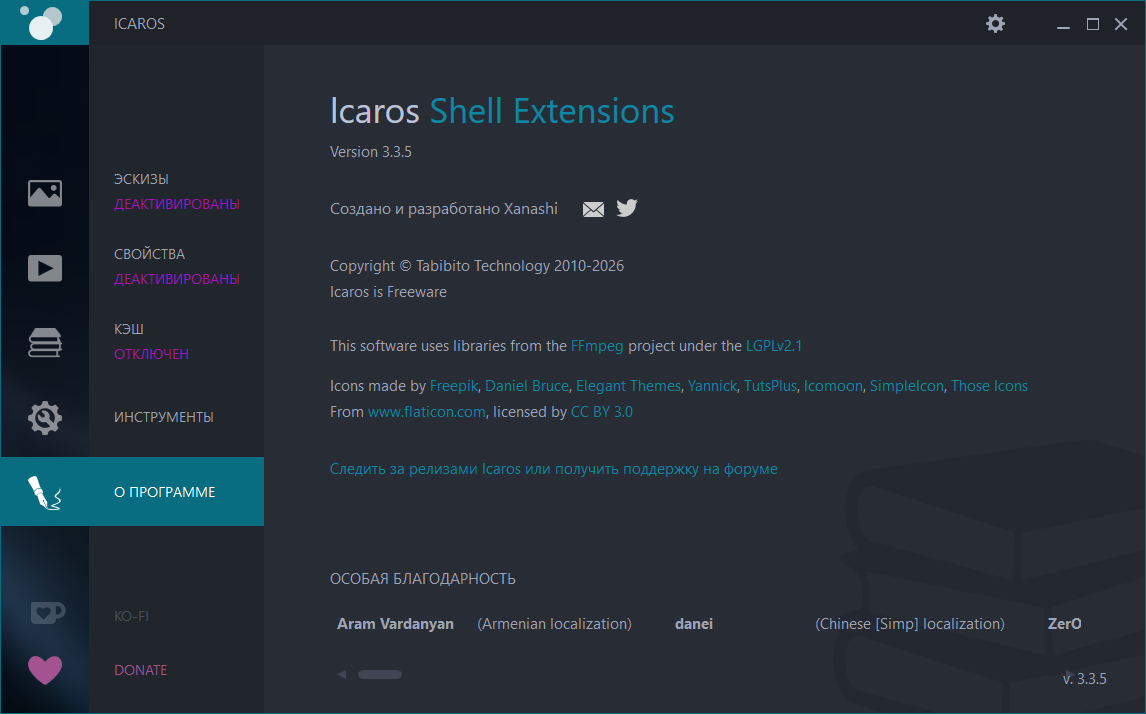Open the КЭШ section
Image resolution: width=1146 pixels, height=714 pixels.
[x=130, y=329]
